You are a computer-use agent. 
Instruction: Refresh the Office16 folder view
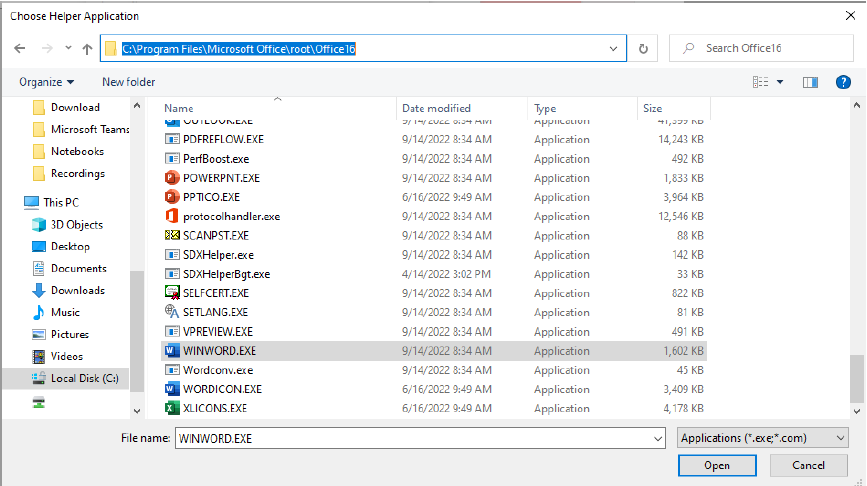(x=643, y=49)
